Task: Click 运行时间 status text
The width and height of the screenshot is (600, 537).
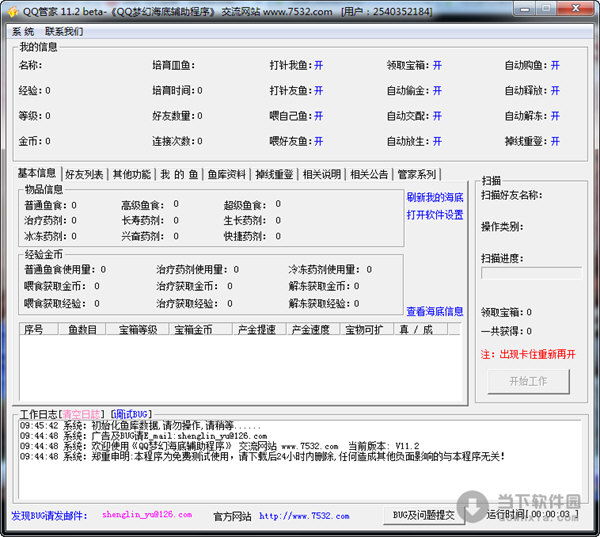Action: click(532, 514)
